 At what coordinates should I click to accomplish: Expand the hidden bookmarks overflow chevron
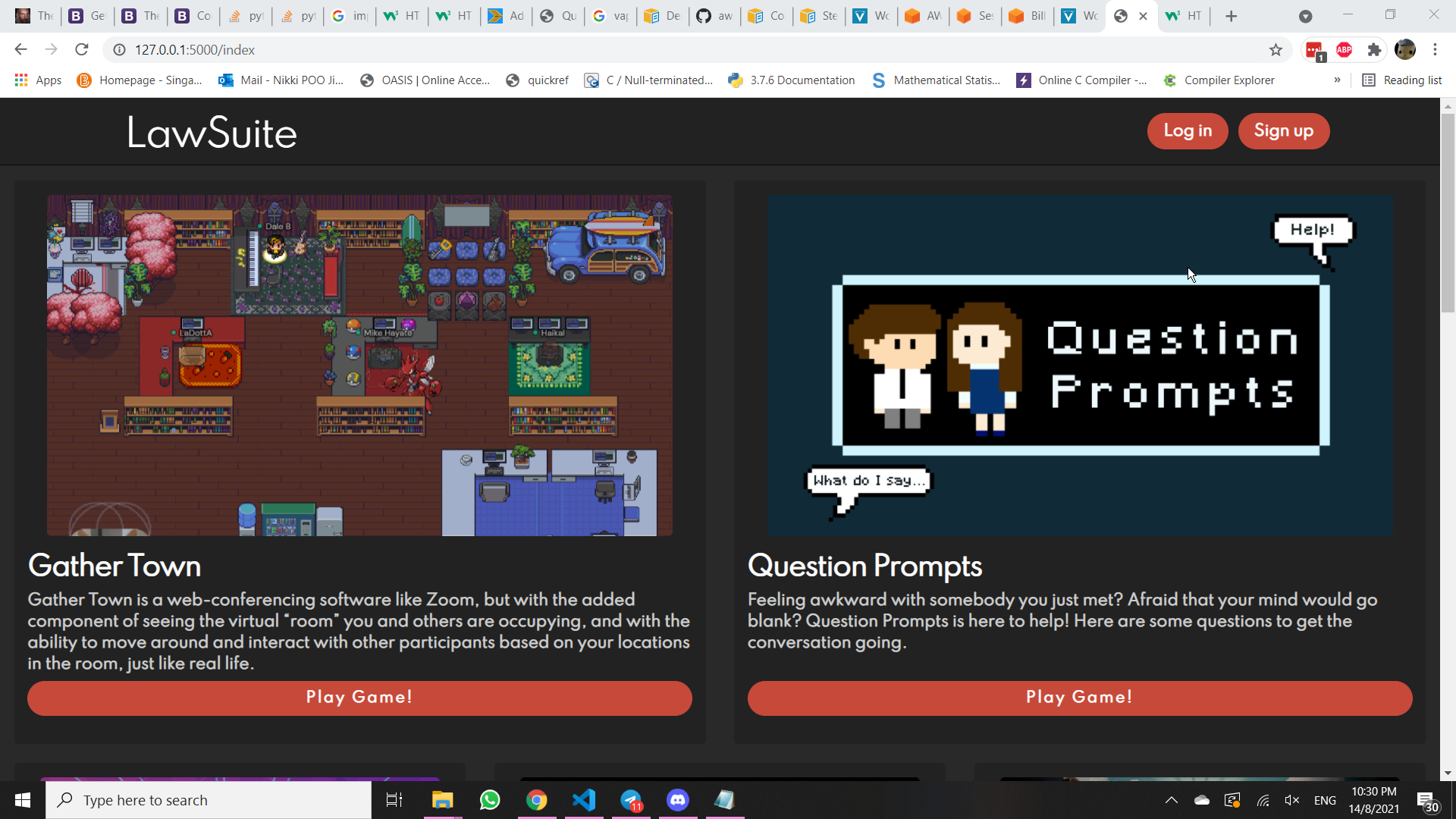pos(1337,80)
